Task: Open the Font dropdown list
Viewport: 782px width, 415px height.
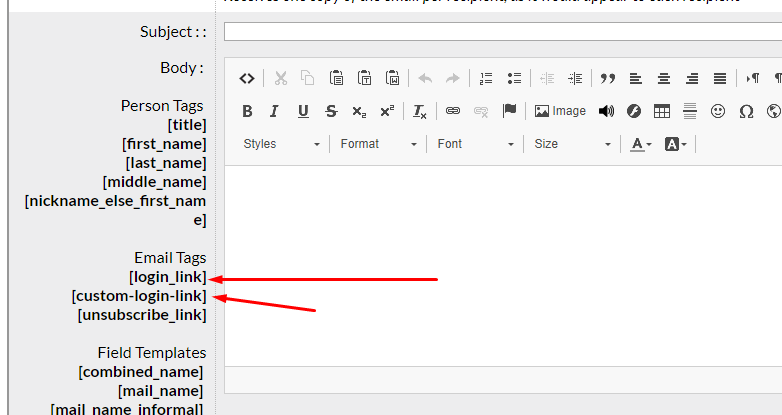Action: pyautogui.click(x=475, y=144)
